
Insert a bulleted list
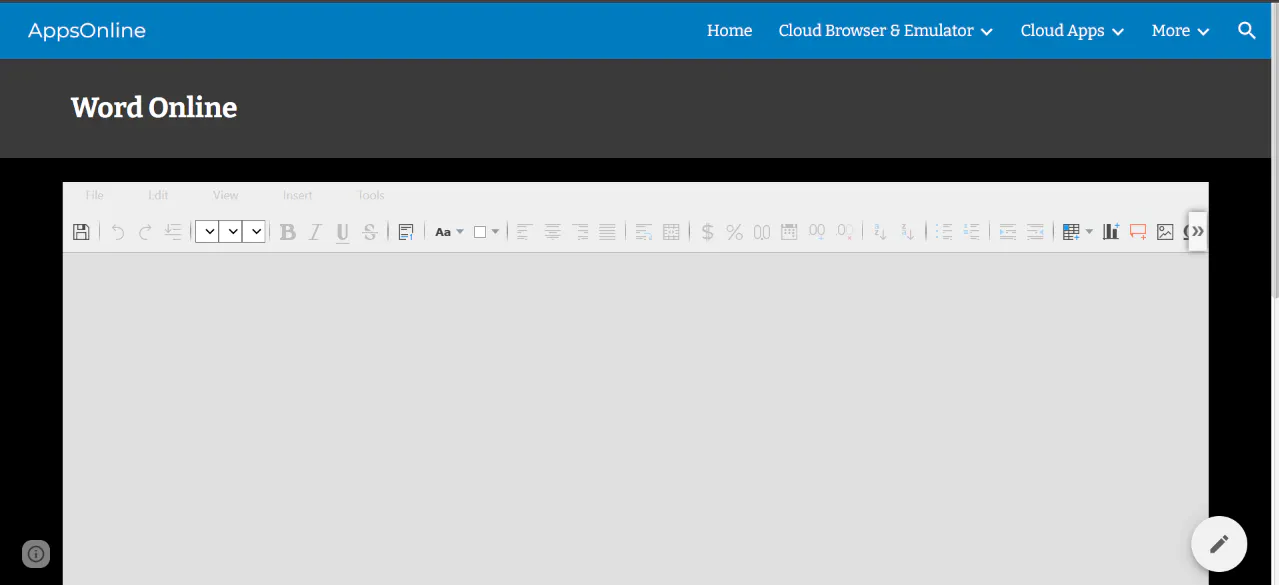pos(944,232)
